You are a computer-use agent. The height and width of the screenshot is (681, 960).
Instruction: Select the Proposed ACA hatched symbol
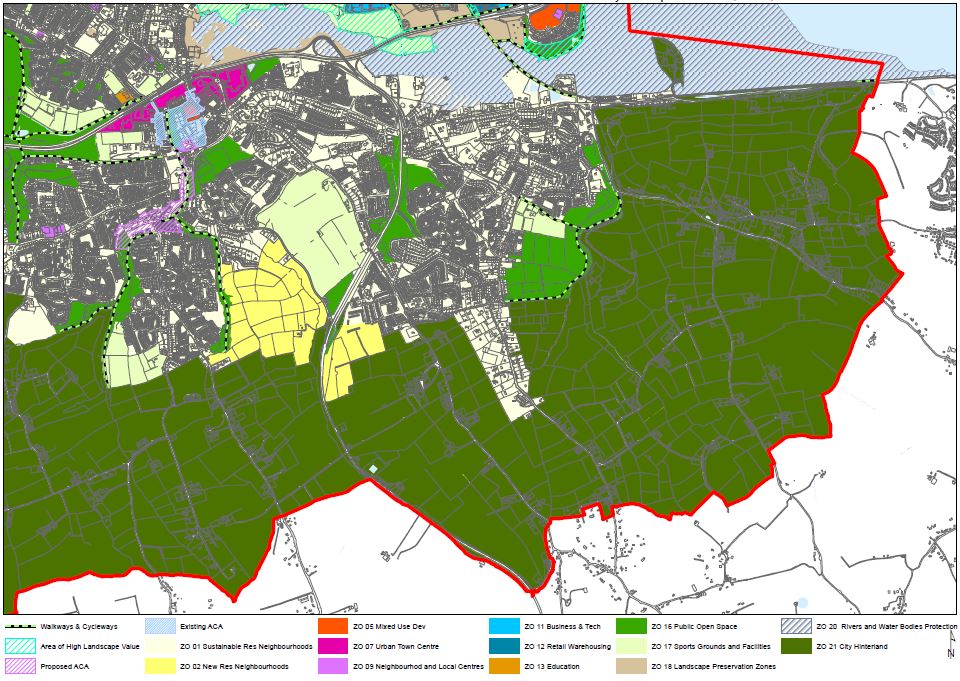click(18, 669)
